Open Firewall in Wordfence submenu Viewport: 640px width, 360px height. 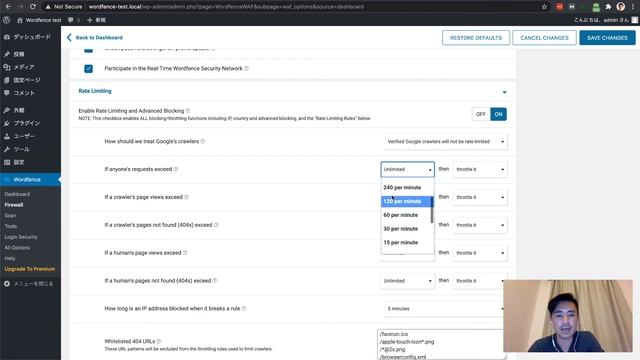pyautogui.click(x=14, y=205)
